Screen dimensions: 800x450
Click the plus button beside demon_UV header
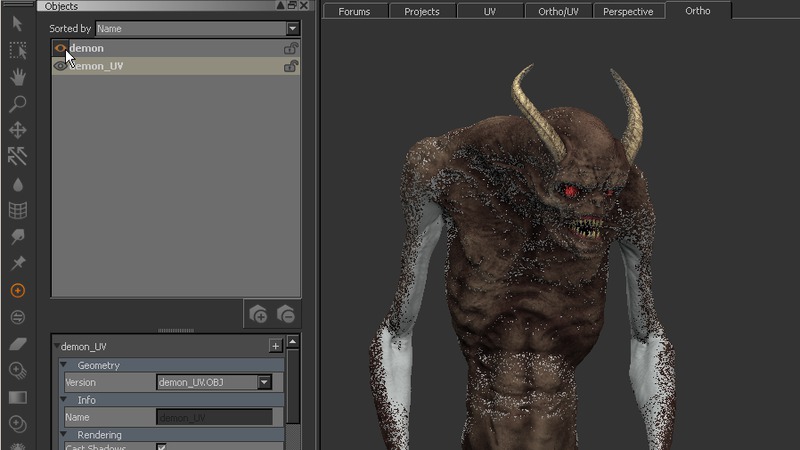click(x=275, y=346)
